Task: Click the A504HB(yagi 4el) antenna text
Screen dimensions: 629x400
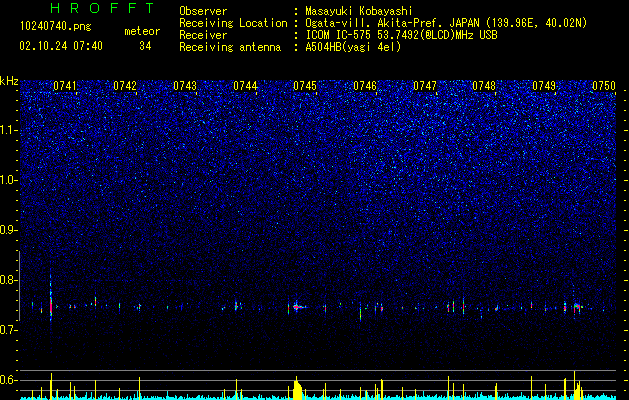Action: point(353,47)
